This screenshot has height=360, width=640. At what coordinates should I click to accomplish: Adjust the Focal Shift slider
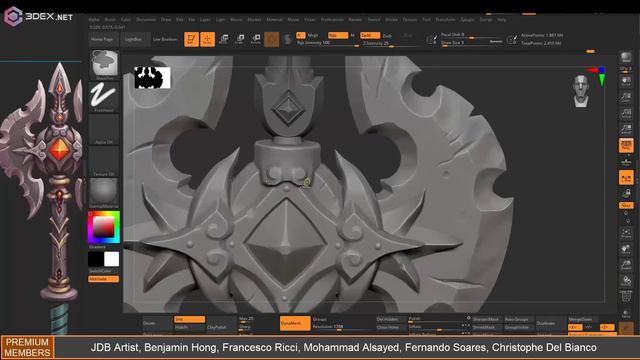click(470, 35)
